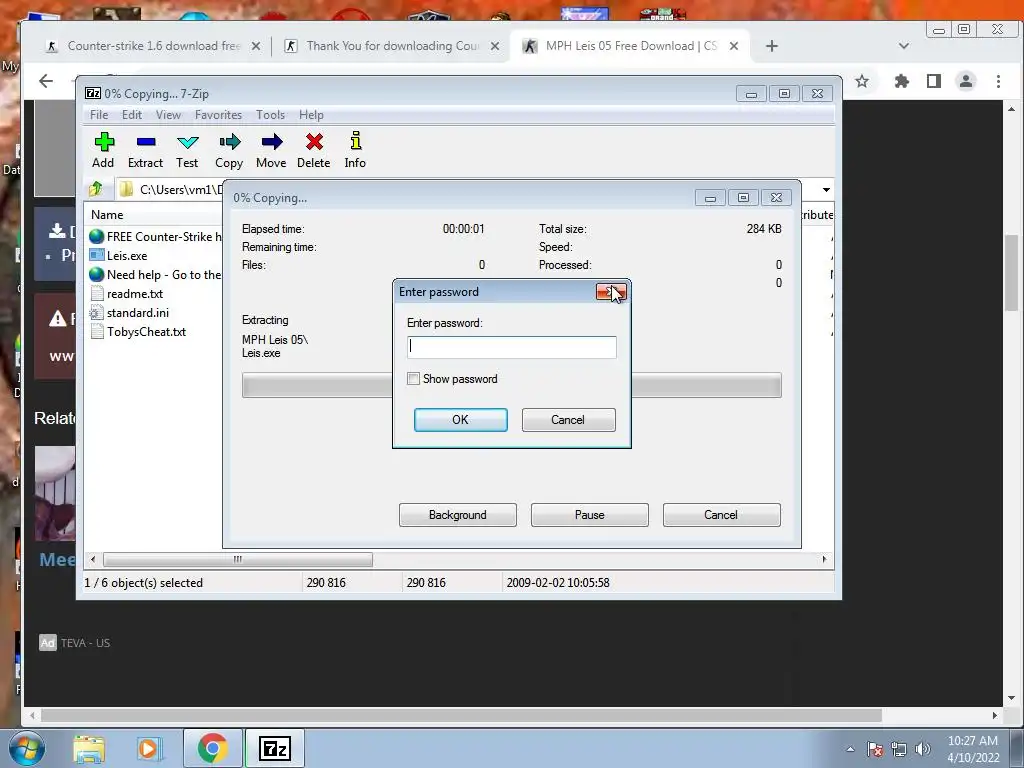Select the Leis.exe file icon
The image size is (1024, 768).
[97, 255]
